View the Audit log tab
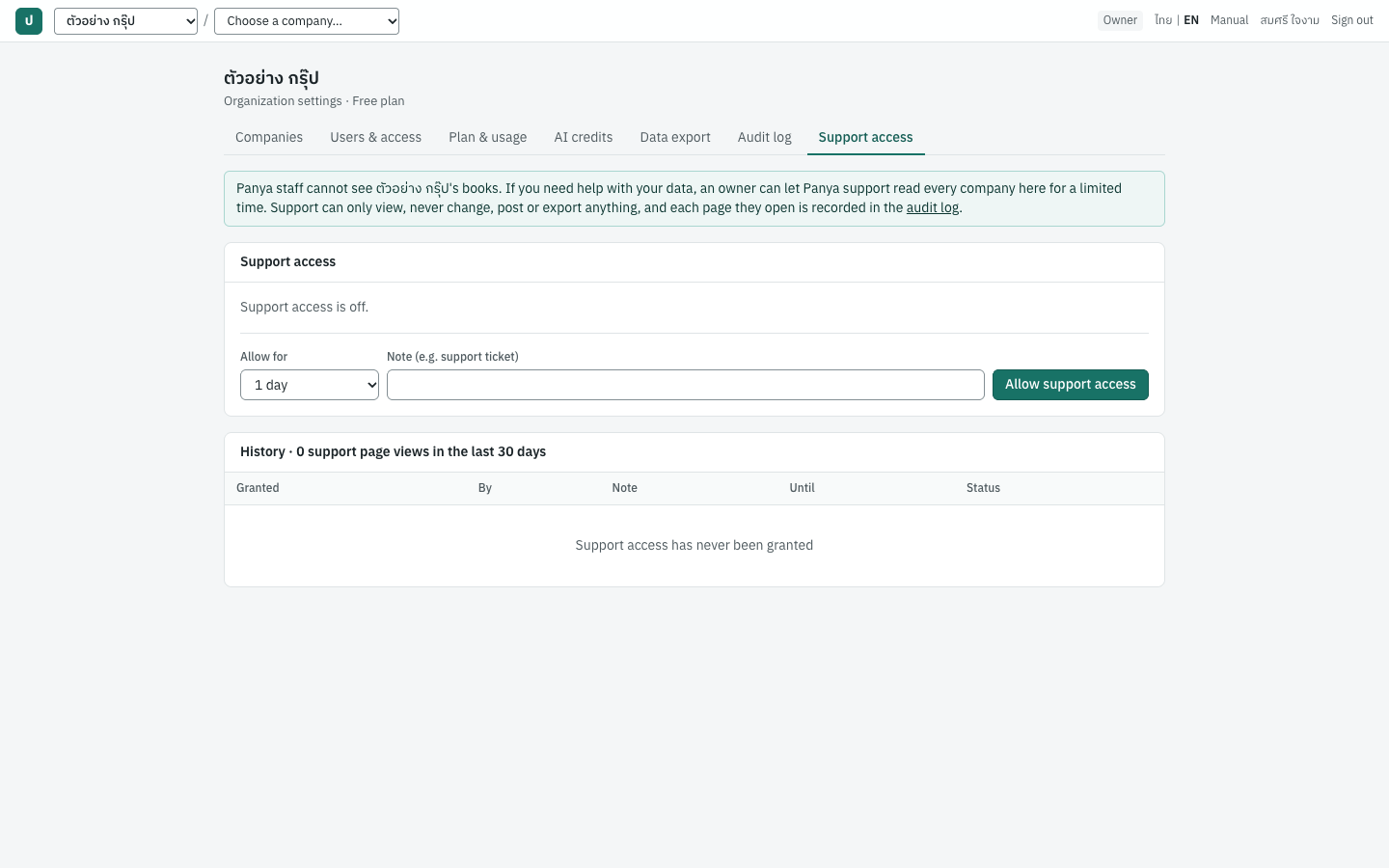 pos(765,137)
